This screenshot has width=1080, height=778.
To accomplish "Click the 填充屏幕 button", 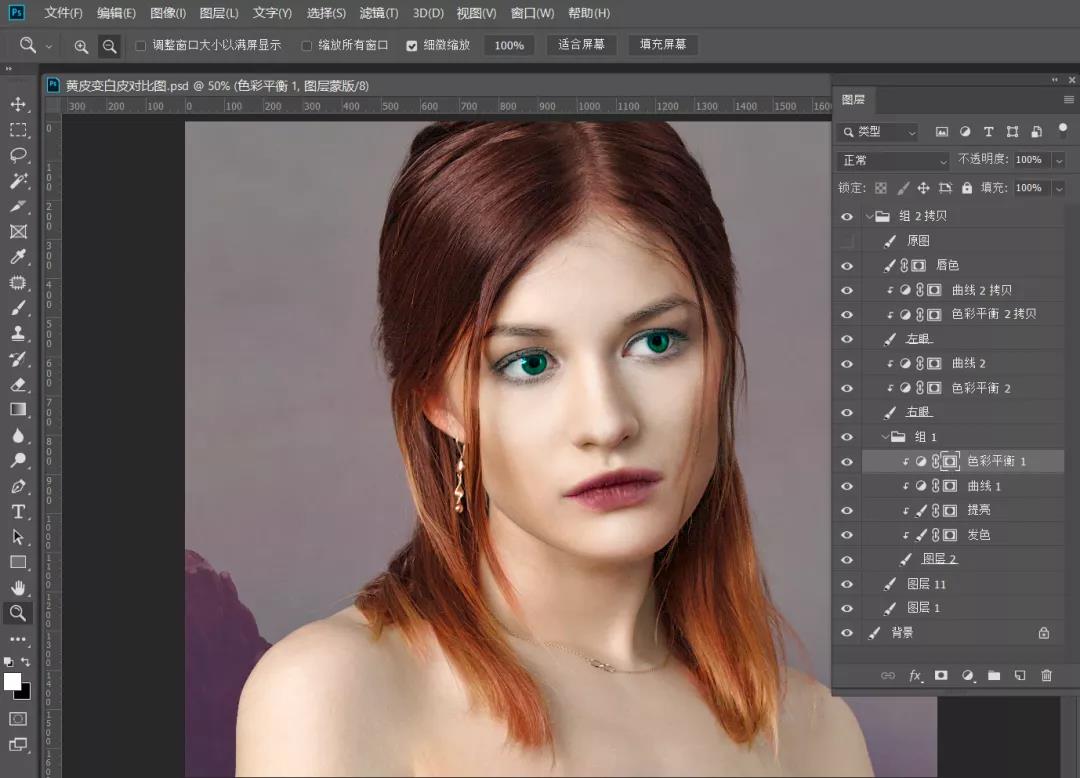I will click(663, 45).
